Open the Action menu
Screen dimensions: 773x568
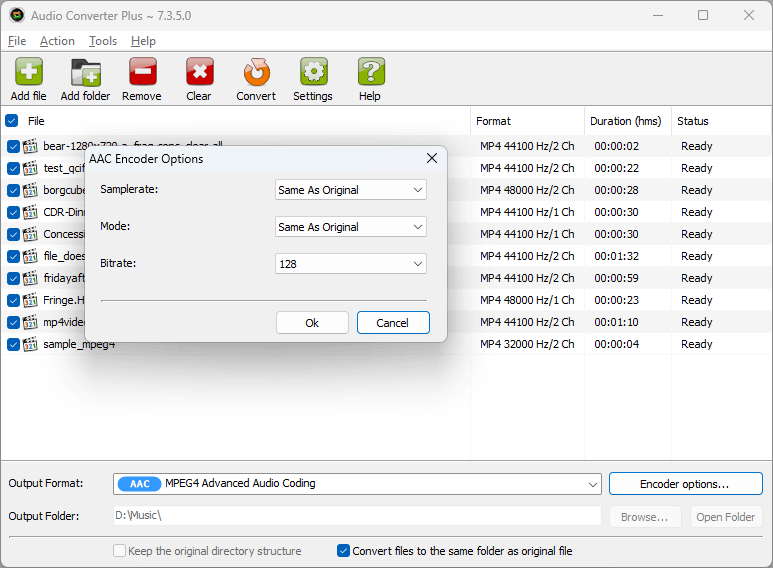[57, 41]
